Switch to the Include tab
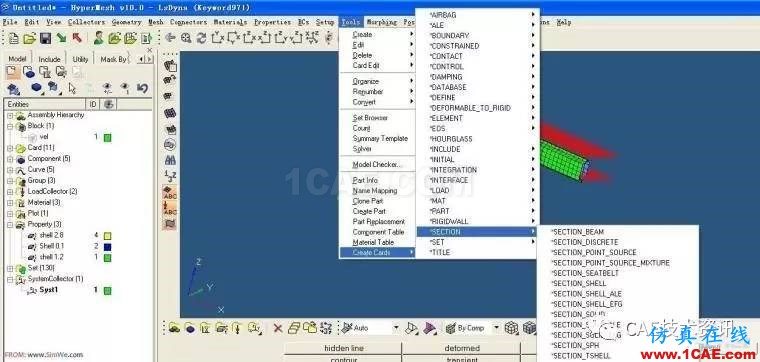 (49, 59)
